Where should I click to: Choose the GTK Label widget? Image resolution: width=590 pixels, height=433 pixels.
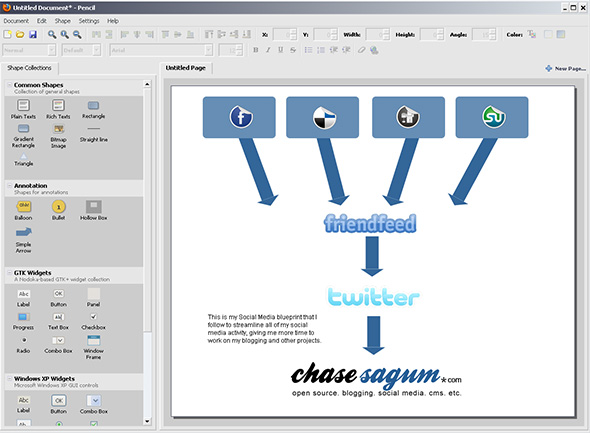(x=23, y=298)
